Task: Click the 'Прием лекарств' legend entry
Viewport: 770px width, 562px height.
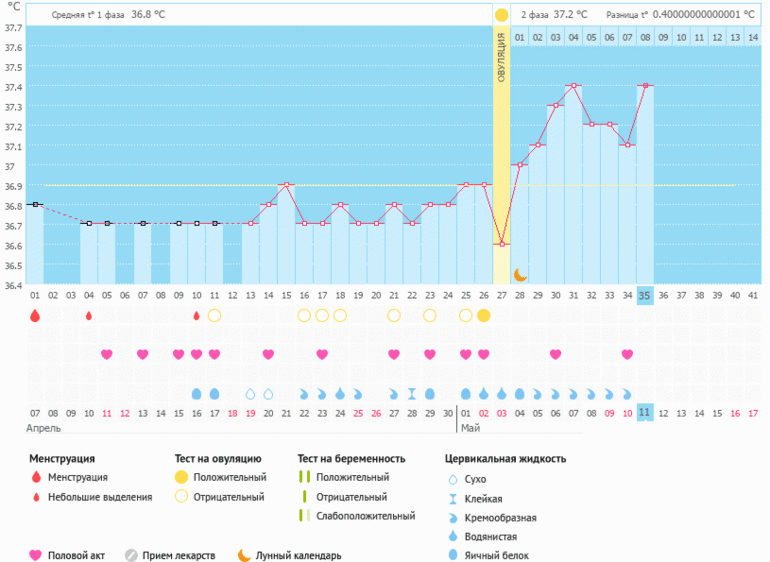Action: pos(176,555)
